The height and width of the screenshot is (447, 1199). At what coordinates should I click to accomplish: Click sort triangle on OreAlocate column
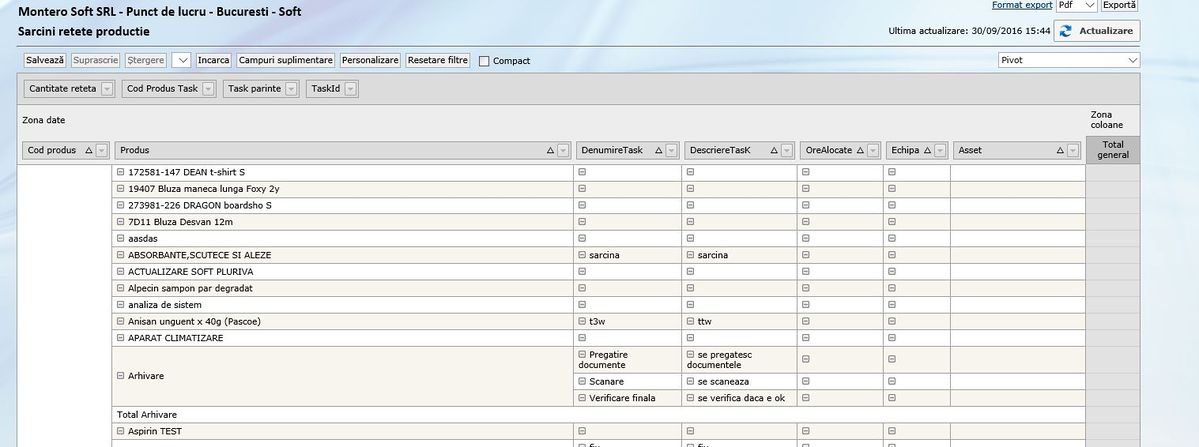tap(861, 150)
